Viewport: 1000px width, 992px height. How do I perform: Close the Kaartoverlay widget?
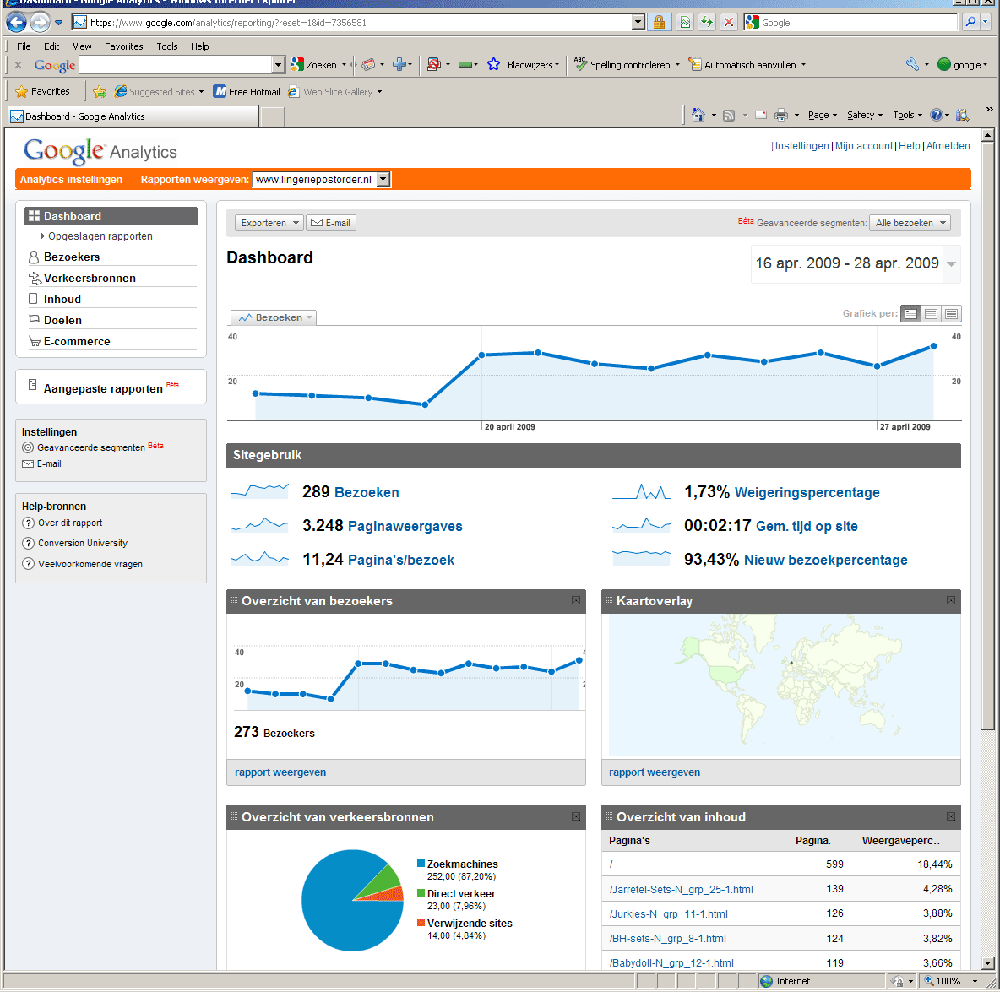tap(951, 601)
